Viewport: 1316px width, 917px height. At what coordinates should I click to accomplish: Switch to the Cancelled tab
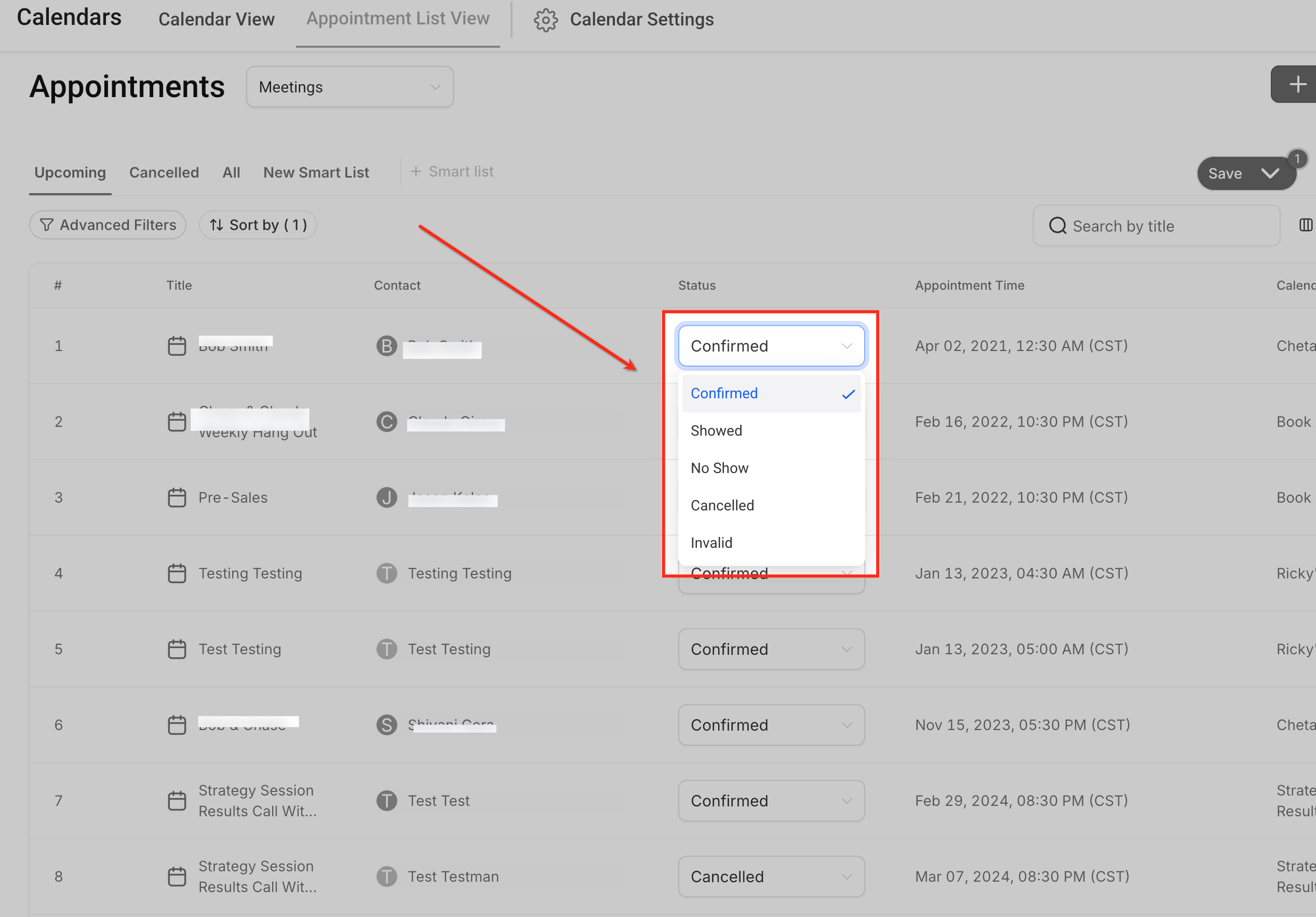point(164,172)
